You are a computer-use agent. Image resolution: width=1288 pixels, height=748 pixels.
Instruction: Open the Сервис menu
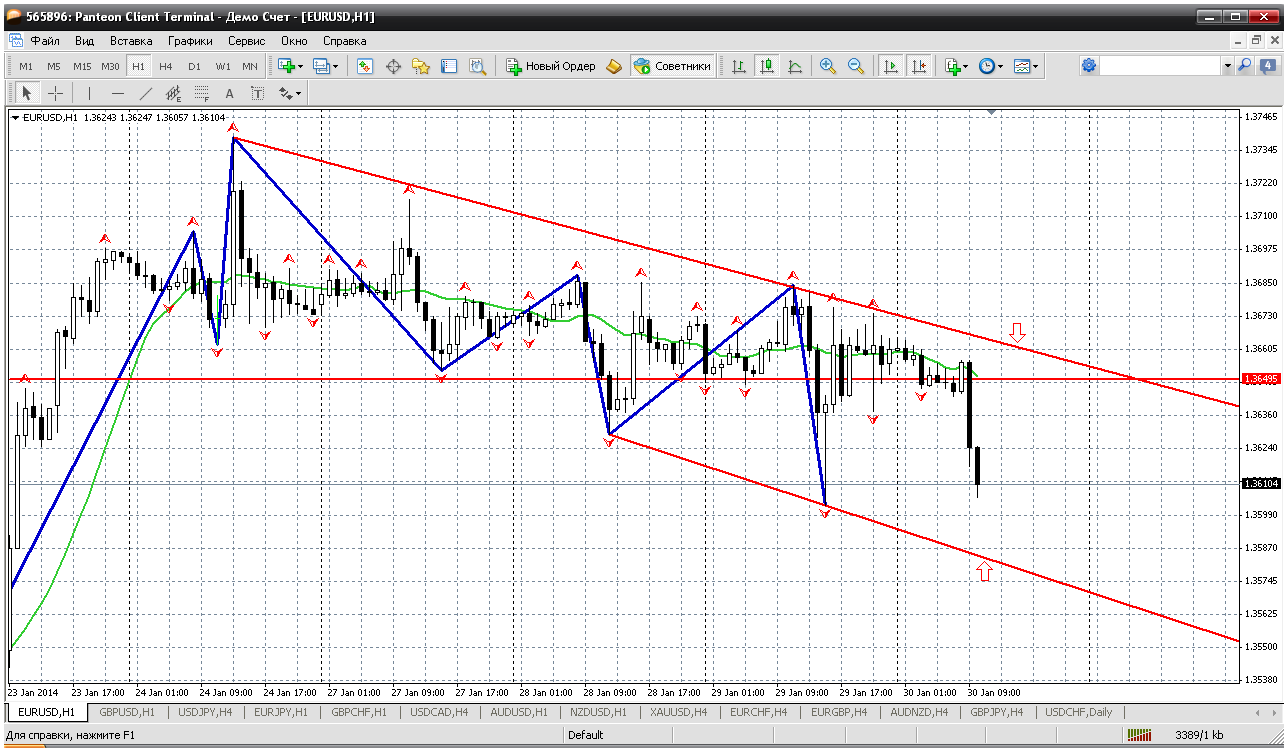246,41
